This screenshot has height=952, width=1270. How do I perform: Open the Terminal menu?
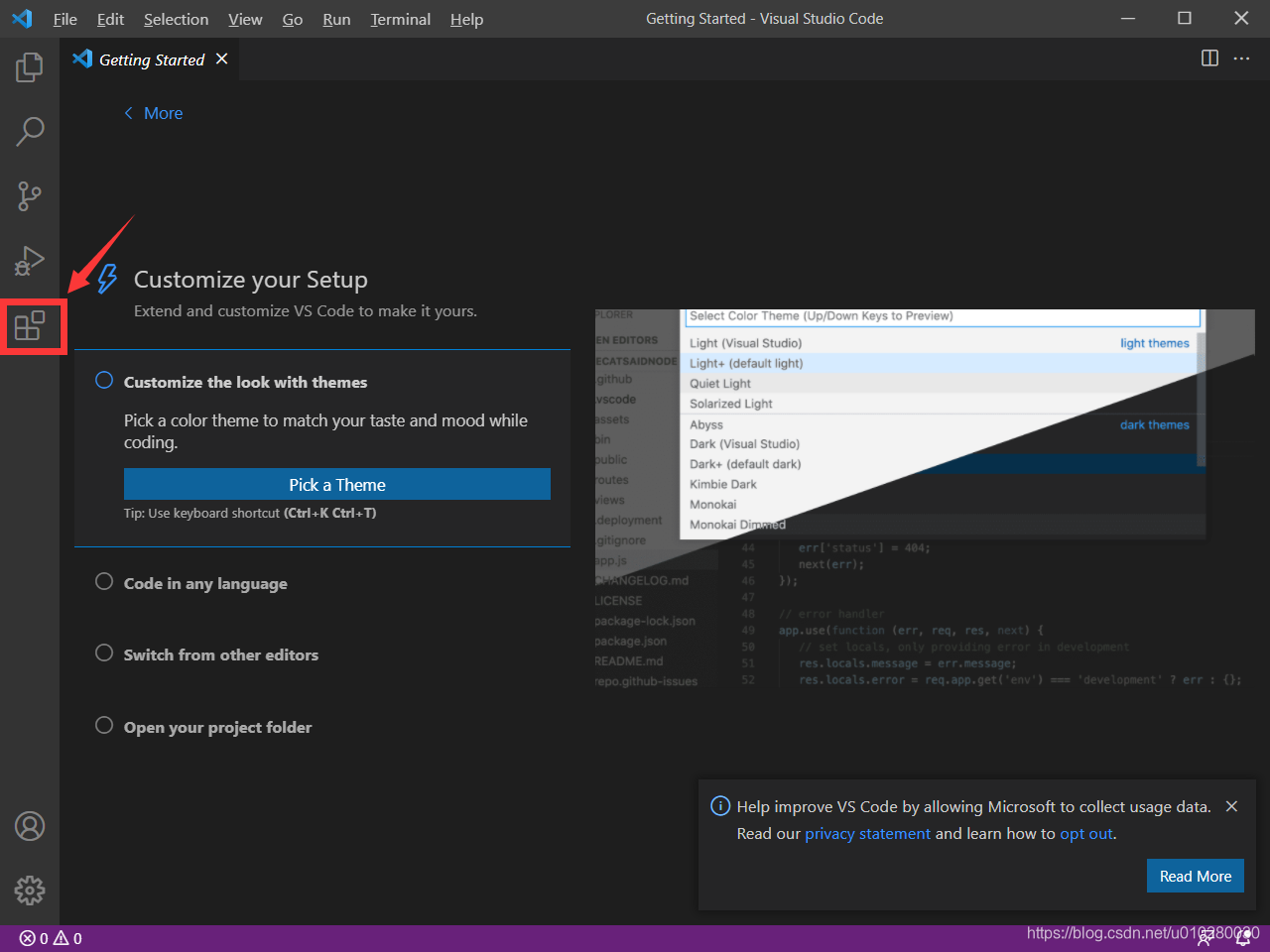[x=400, y=19]
